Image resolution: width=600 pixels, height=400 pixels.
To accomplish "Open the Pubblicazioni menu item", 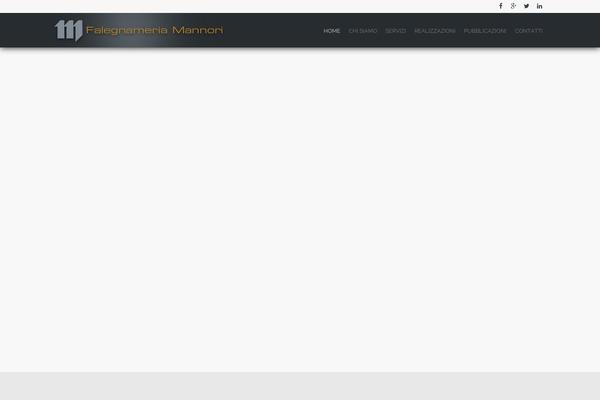I will [485, 31].
